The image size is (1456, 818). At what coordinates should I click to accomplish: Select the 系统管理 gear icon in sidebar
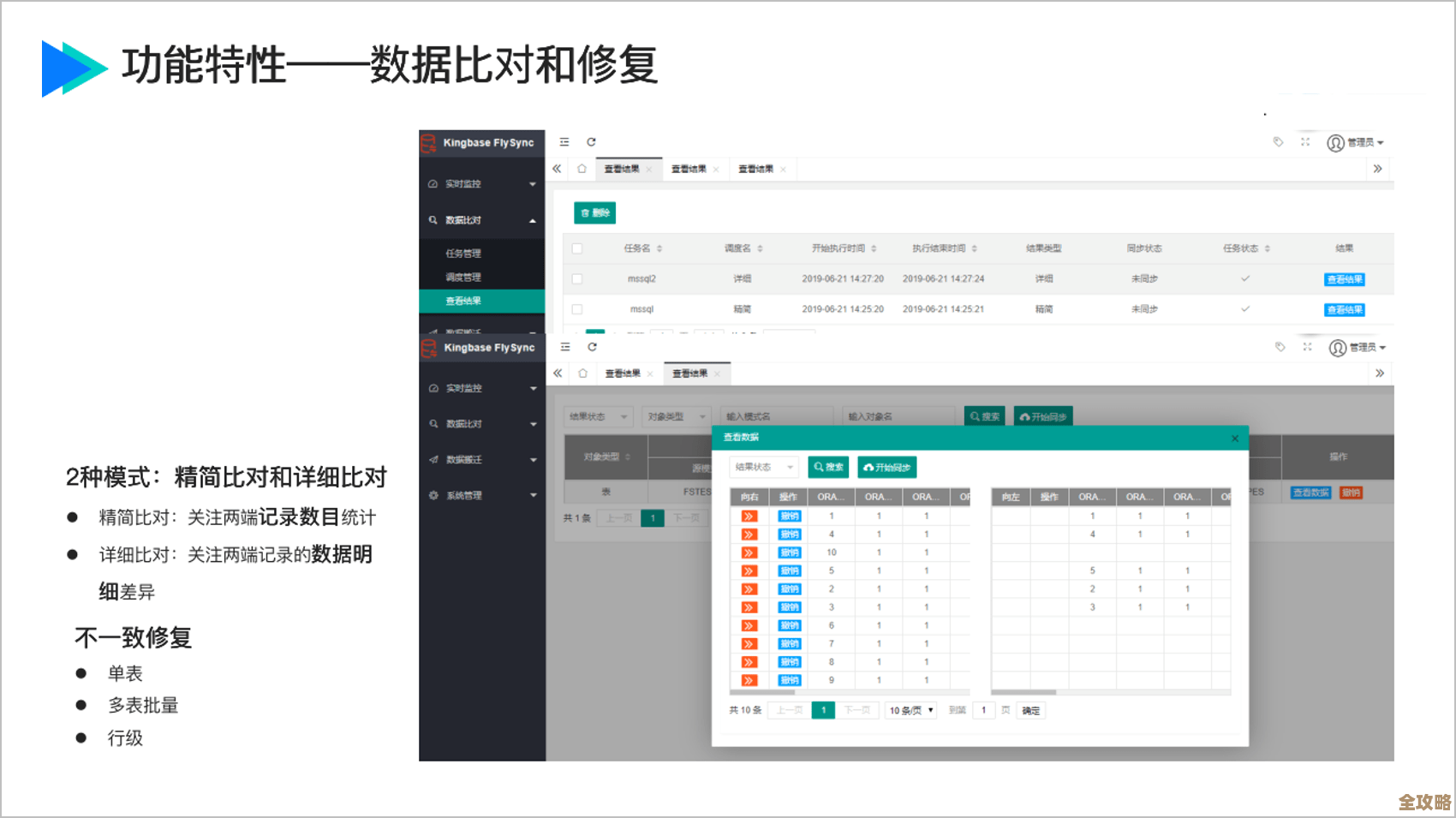point(433,495)
